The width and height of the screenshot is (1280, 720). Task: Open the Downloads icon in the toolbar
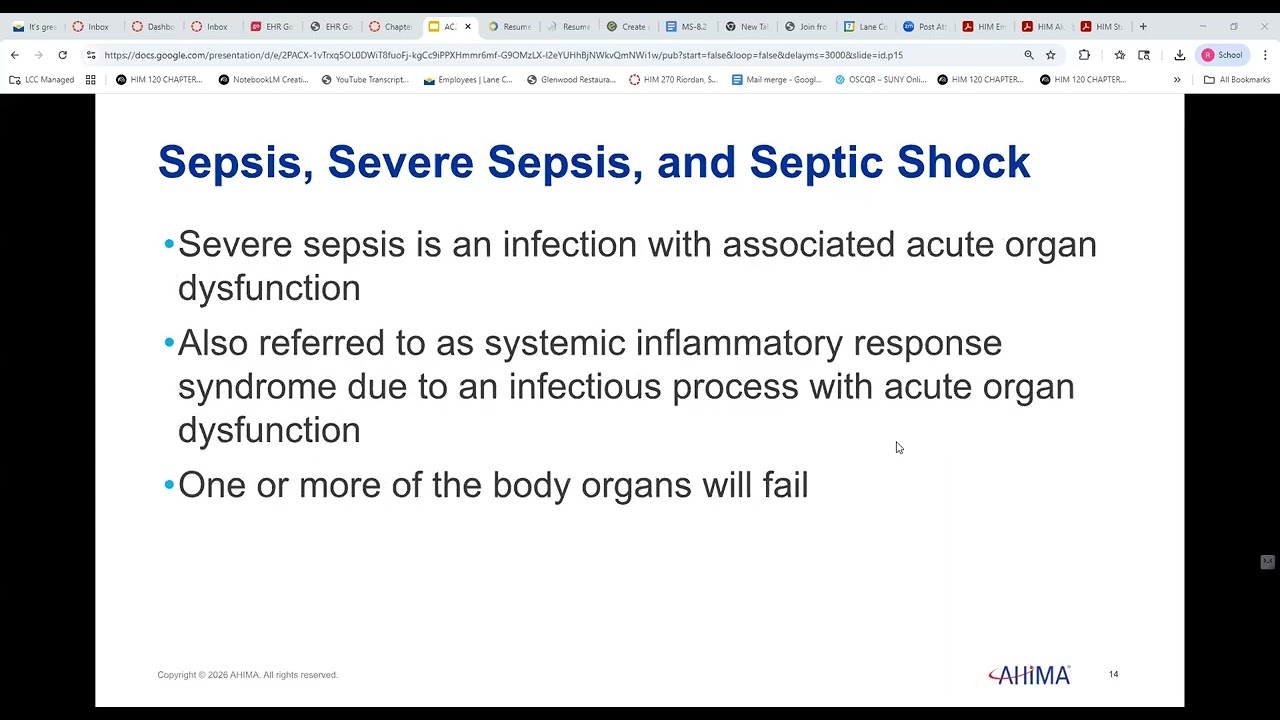coord(1180,55)
